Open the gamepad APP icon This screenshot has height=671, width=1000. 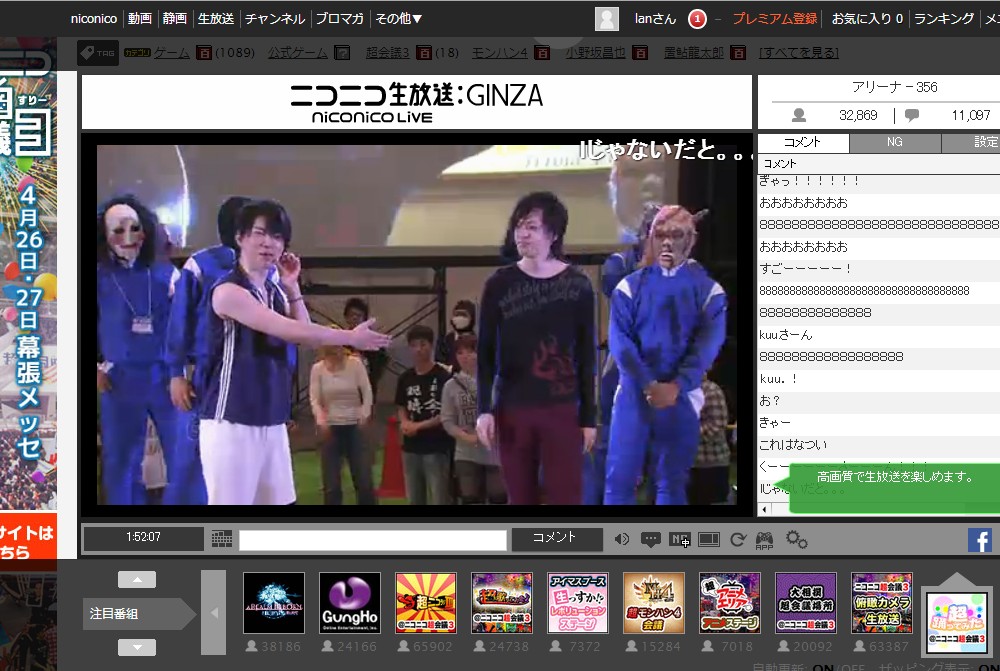(x=765, y=540)
